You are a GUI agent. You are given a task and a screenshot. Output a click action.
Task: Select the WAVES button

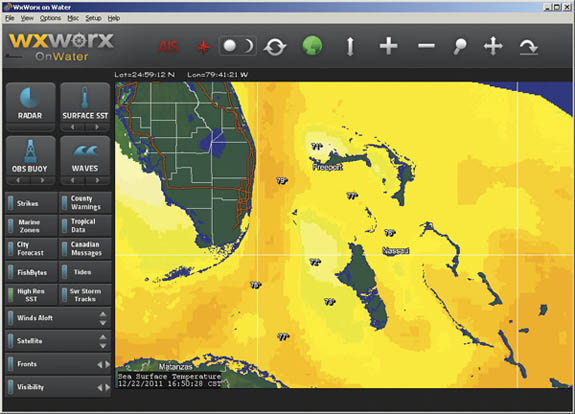pos(85,156)
